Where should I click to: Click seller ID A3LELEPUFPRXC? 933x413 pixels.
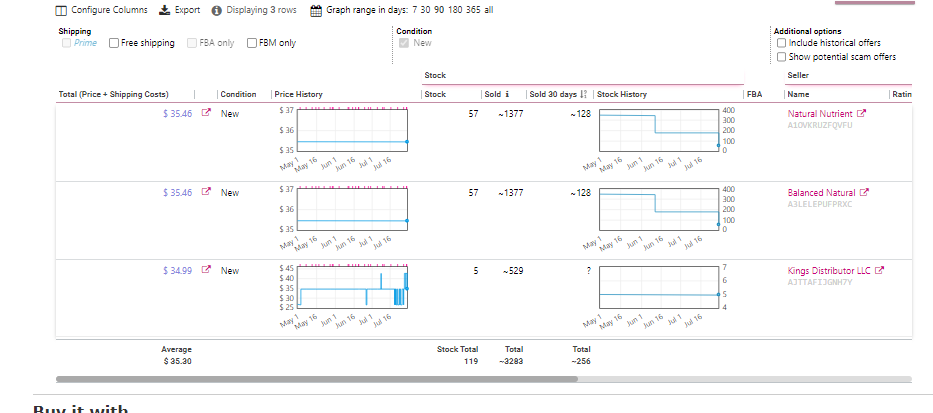coord(820,205)
